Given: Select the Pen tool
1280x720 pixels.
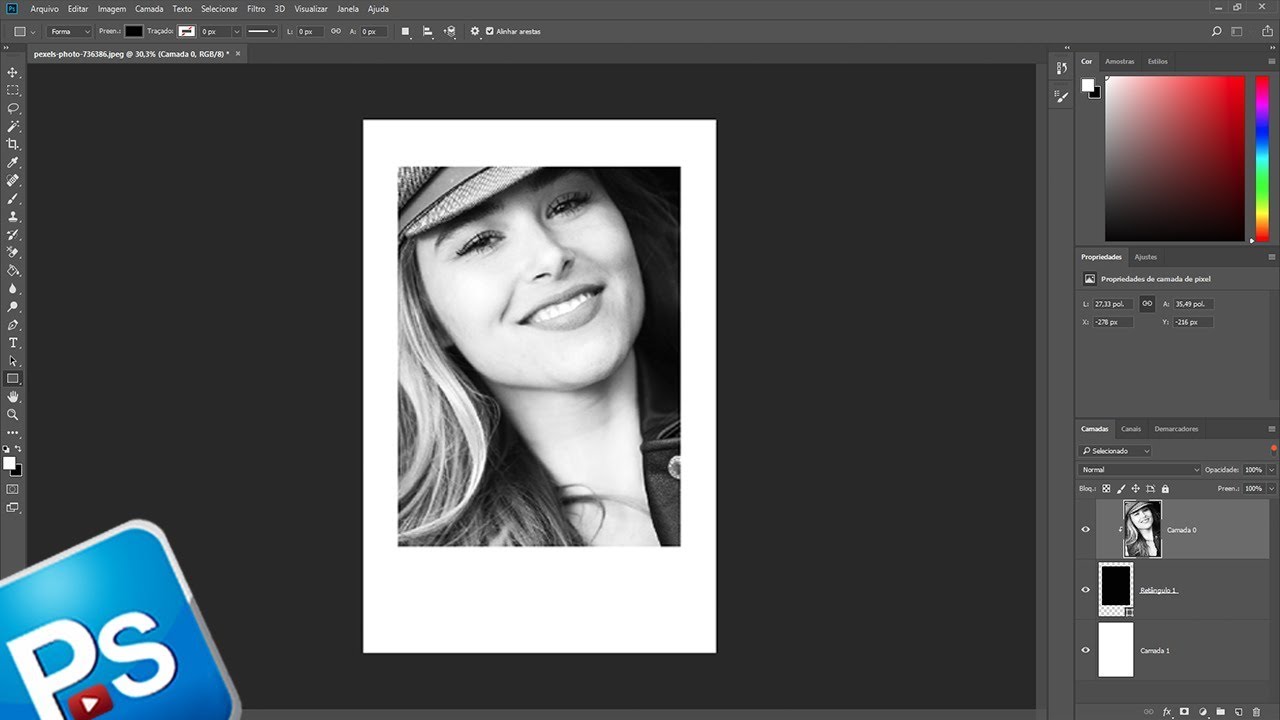Looking at the screenshot, I should click(x=13, y=325).
